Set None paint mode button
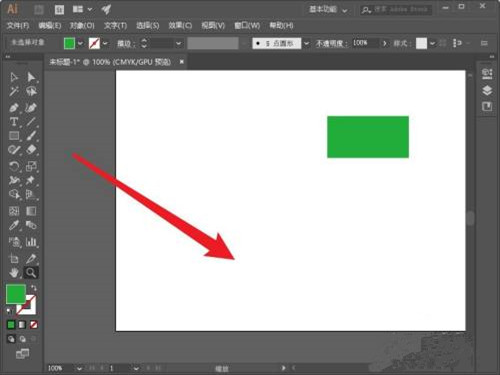This screenshot has width=500, height=375. click(x=34, y=325)
